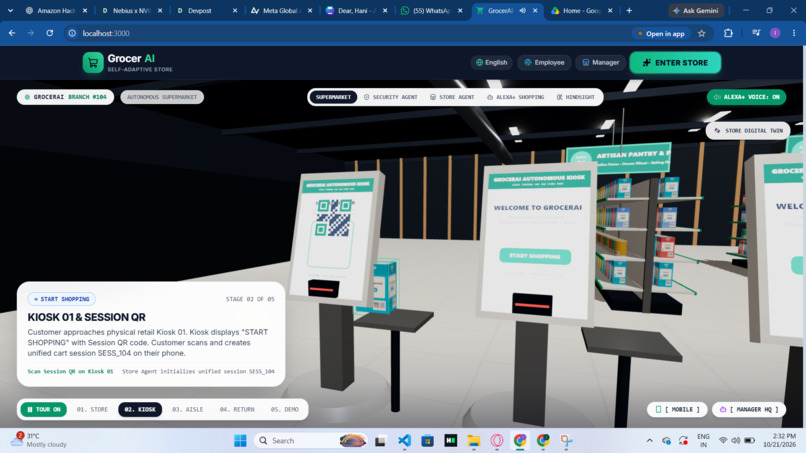Image resolution: width=806 pixels, height=453 pixels.
Task: Click the ENTER STORE button
Action: click(x=675, y=63)
